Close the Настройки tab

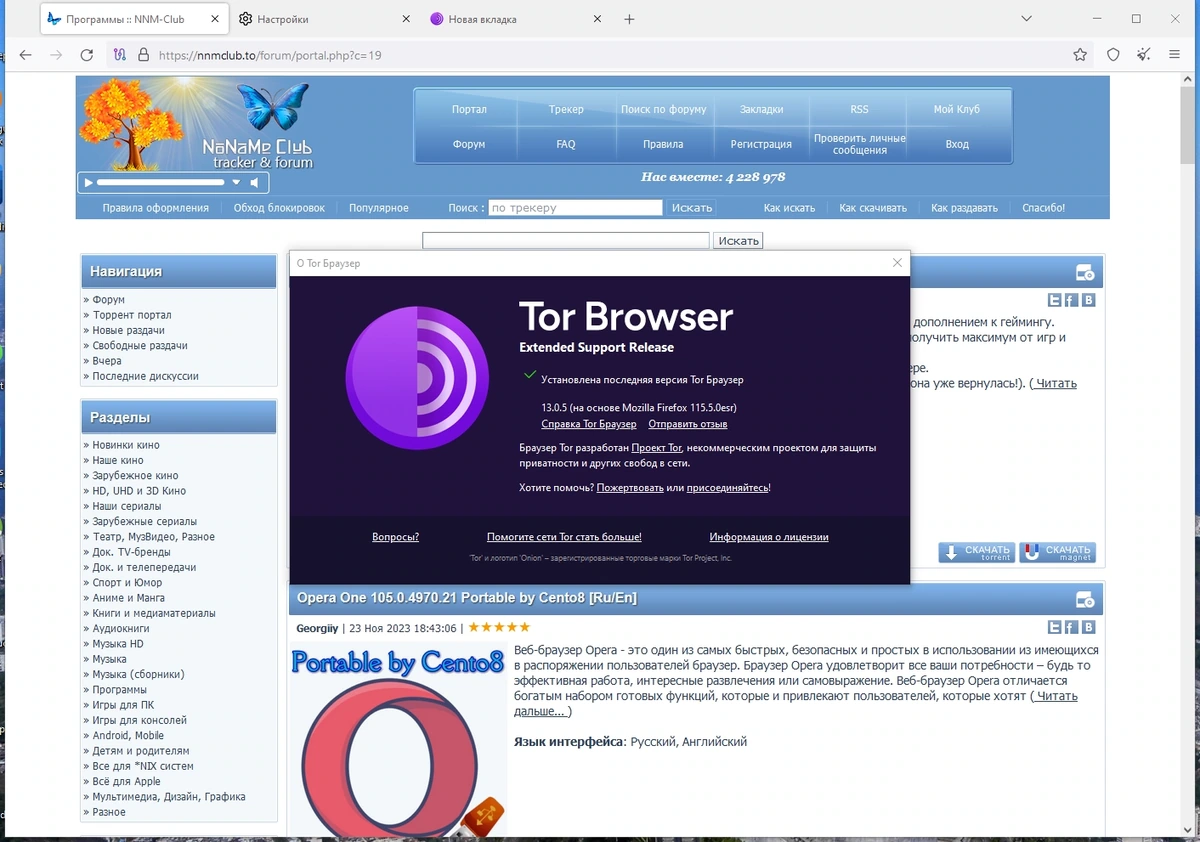(x=405, y=19)
